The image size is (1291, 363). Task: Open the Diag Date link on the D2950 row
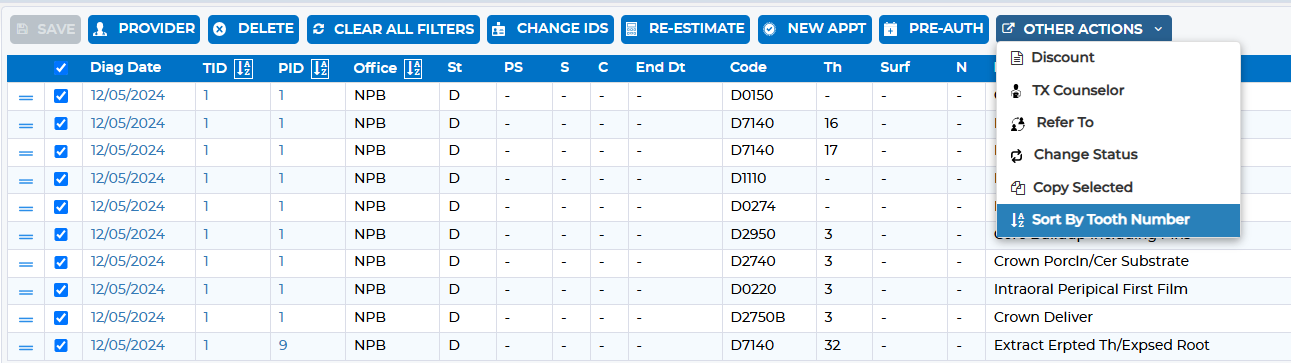click(127, 234)
